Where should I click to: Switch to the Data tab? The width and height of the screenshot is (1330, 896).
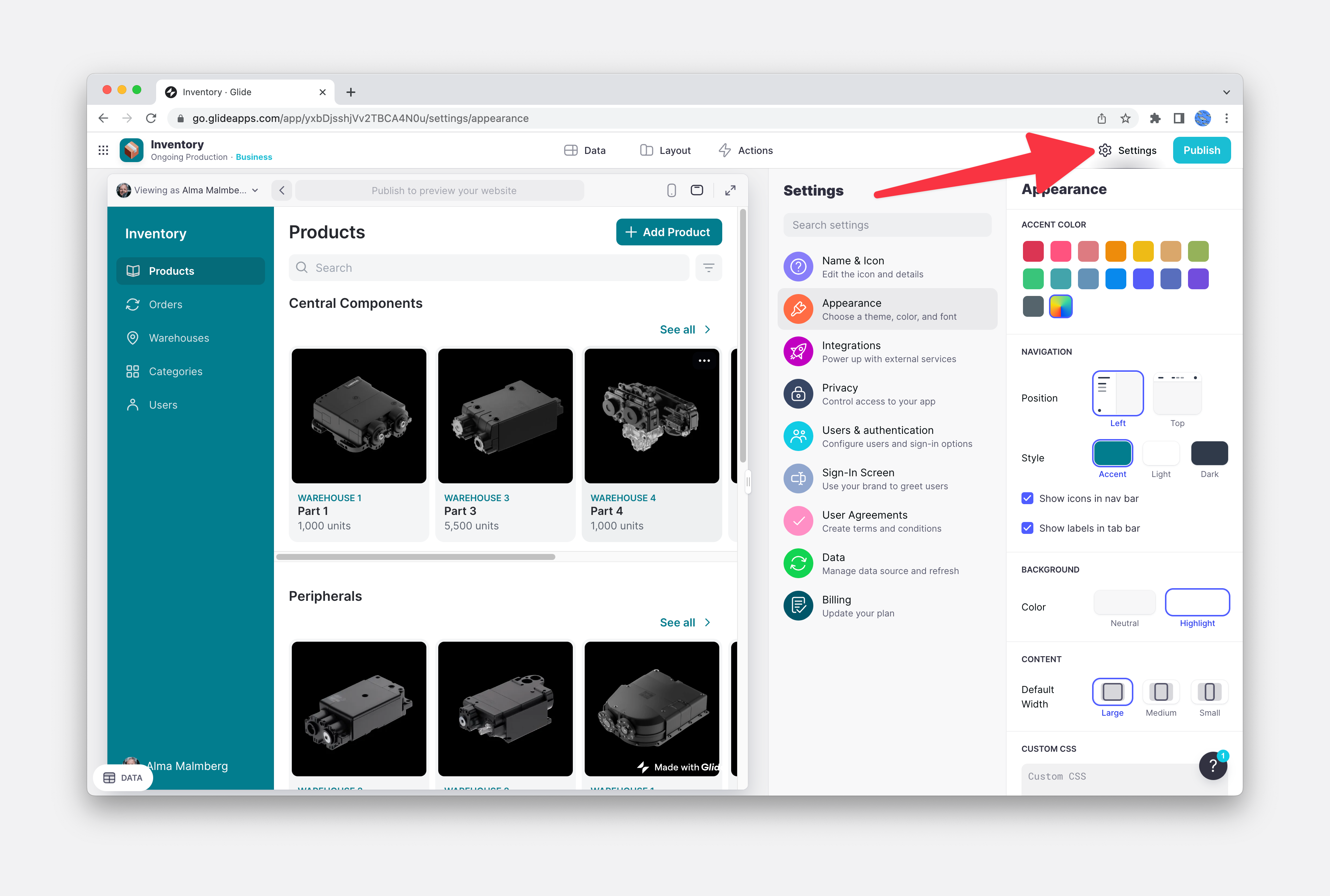[x=585, y=150]
